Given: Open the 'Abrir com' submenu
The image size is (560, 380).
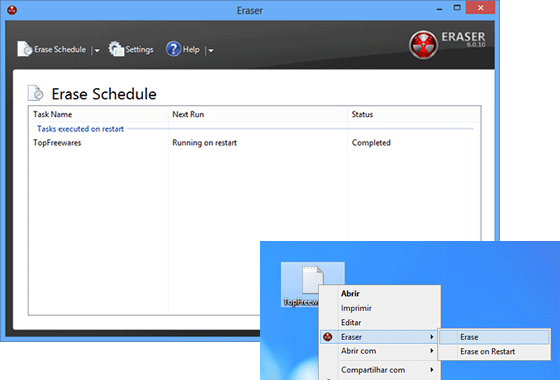Looking at the screenshot, I should click(379, 351).
